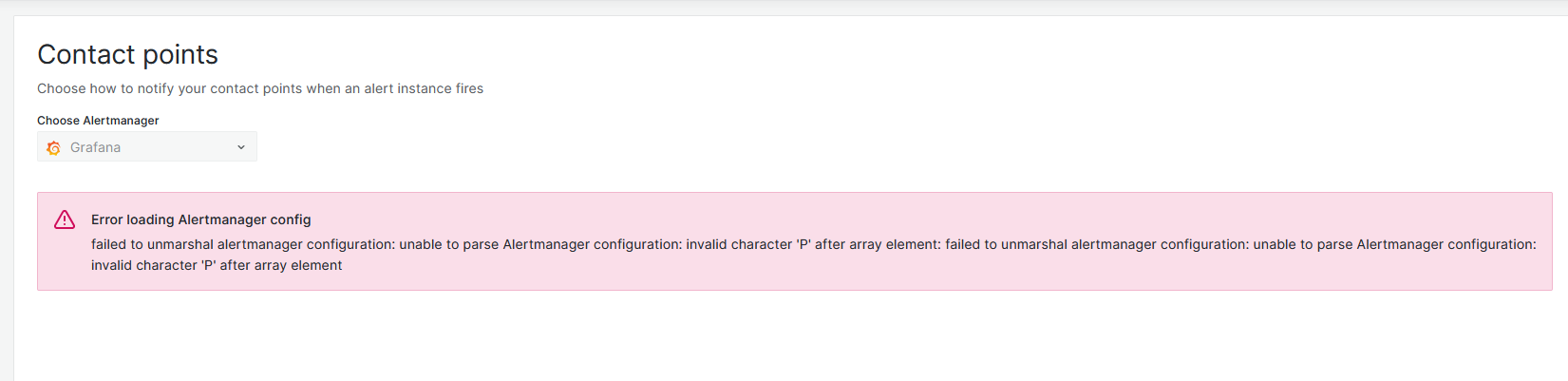Click the Contact points page heading
This screenshot has height=381, width=1568.
tap(127, 54)
